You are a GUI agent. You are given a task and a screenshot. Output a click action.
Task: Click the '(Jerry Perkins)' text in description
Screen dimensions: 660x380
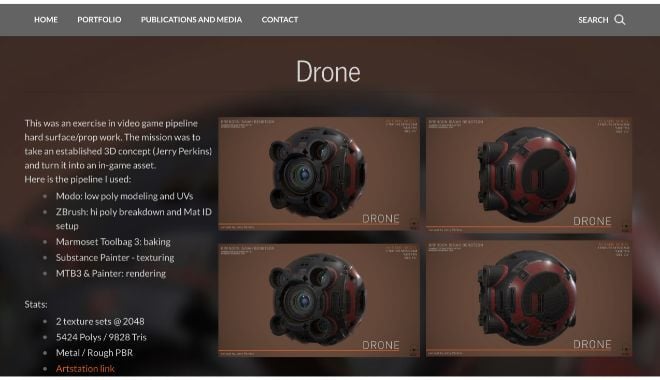click(x=182, y=151)
